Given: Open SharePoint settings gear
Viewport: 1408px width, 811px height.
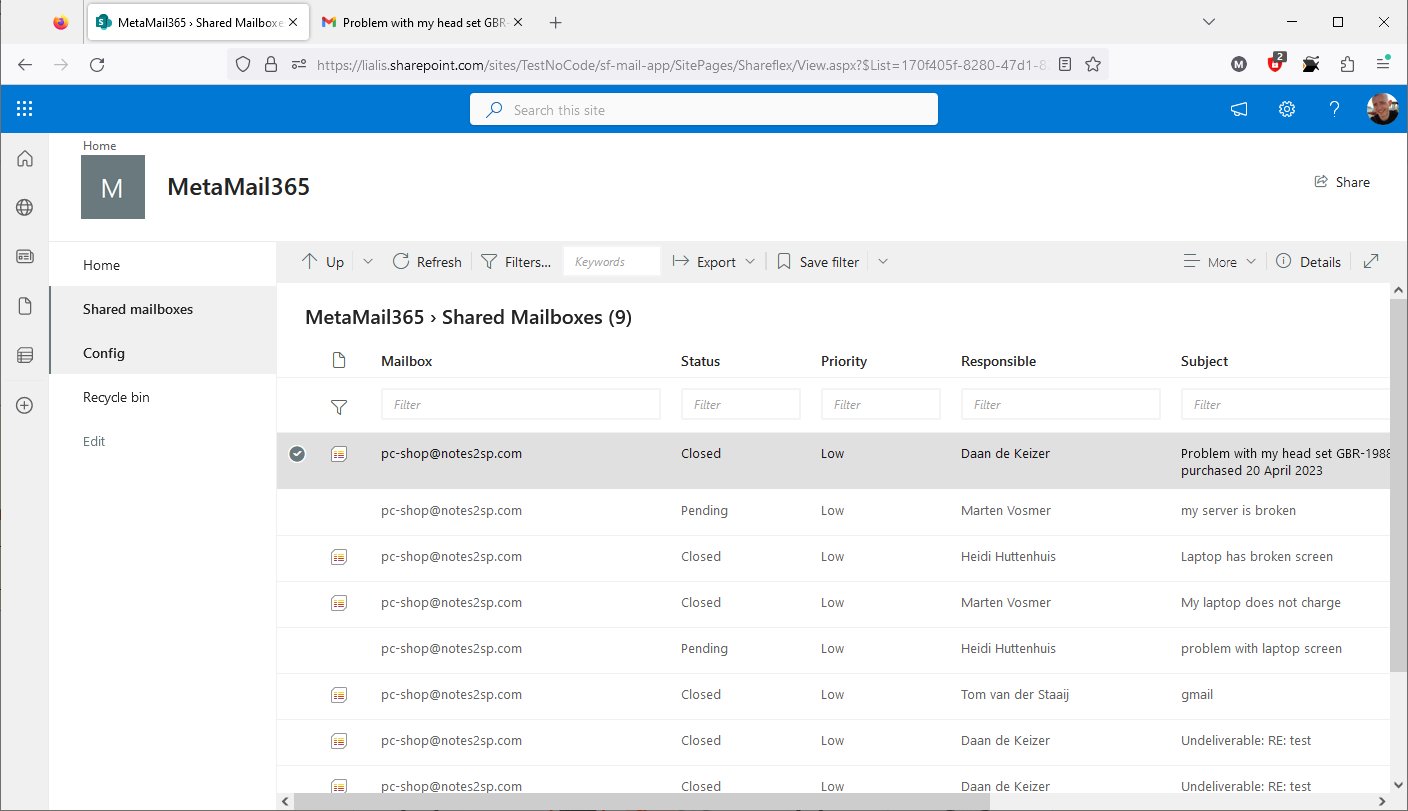Looking at the screenshot, I should 1287,109.
